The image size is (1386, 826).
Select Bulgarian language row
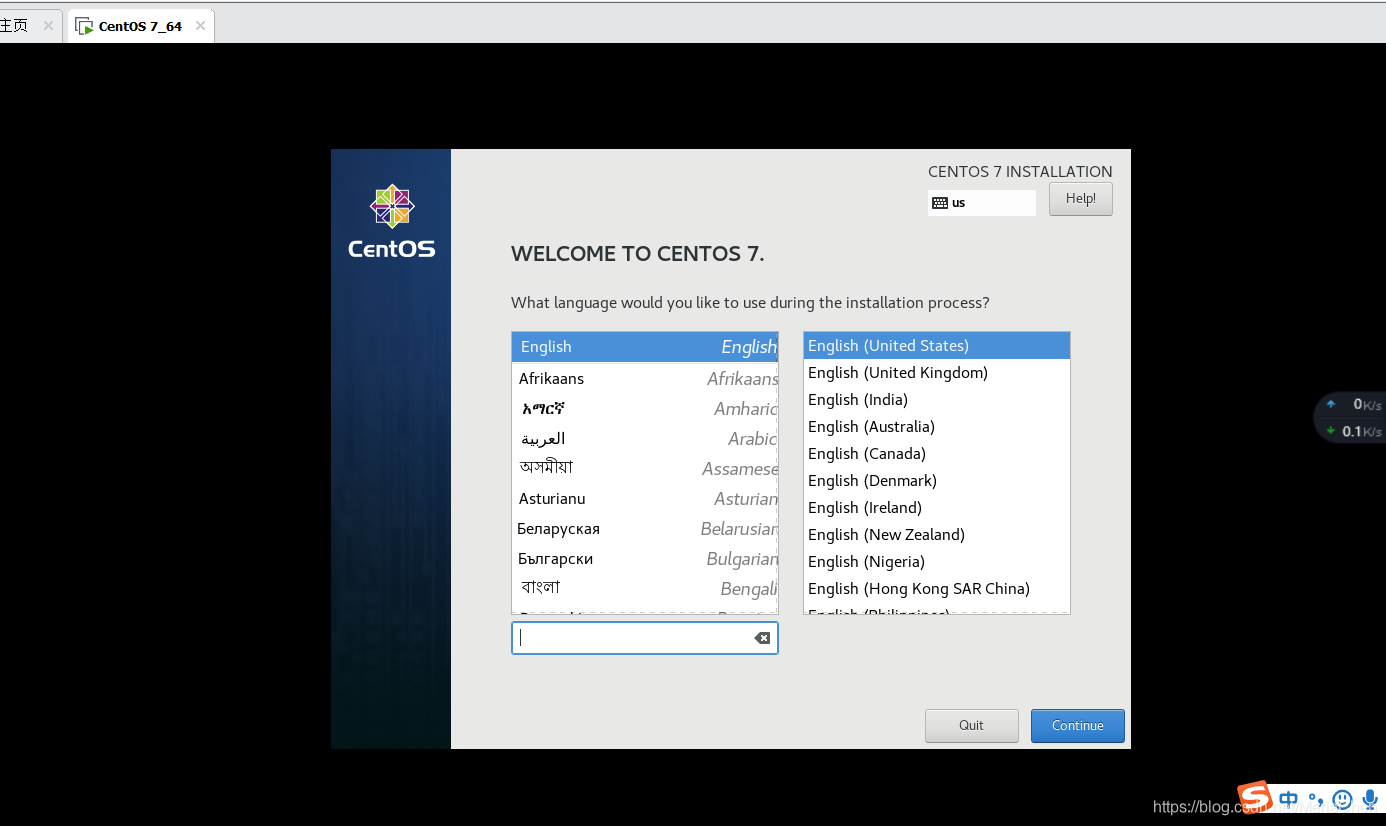(644, 559)
